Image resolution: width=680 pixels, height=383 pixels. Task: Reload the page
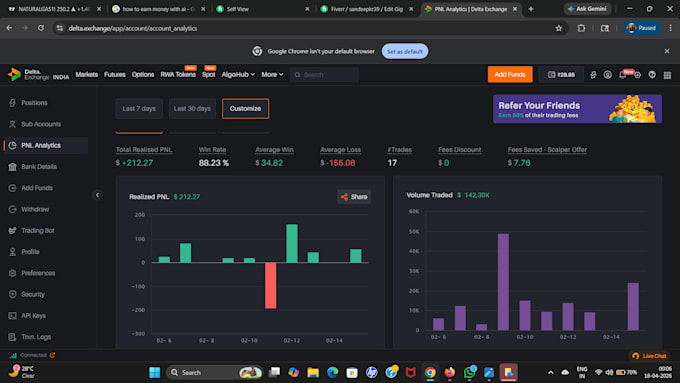click(x=41, y=28)
